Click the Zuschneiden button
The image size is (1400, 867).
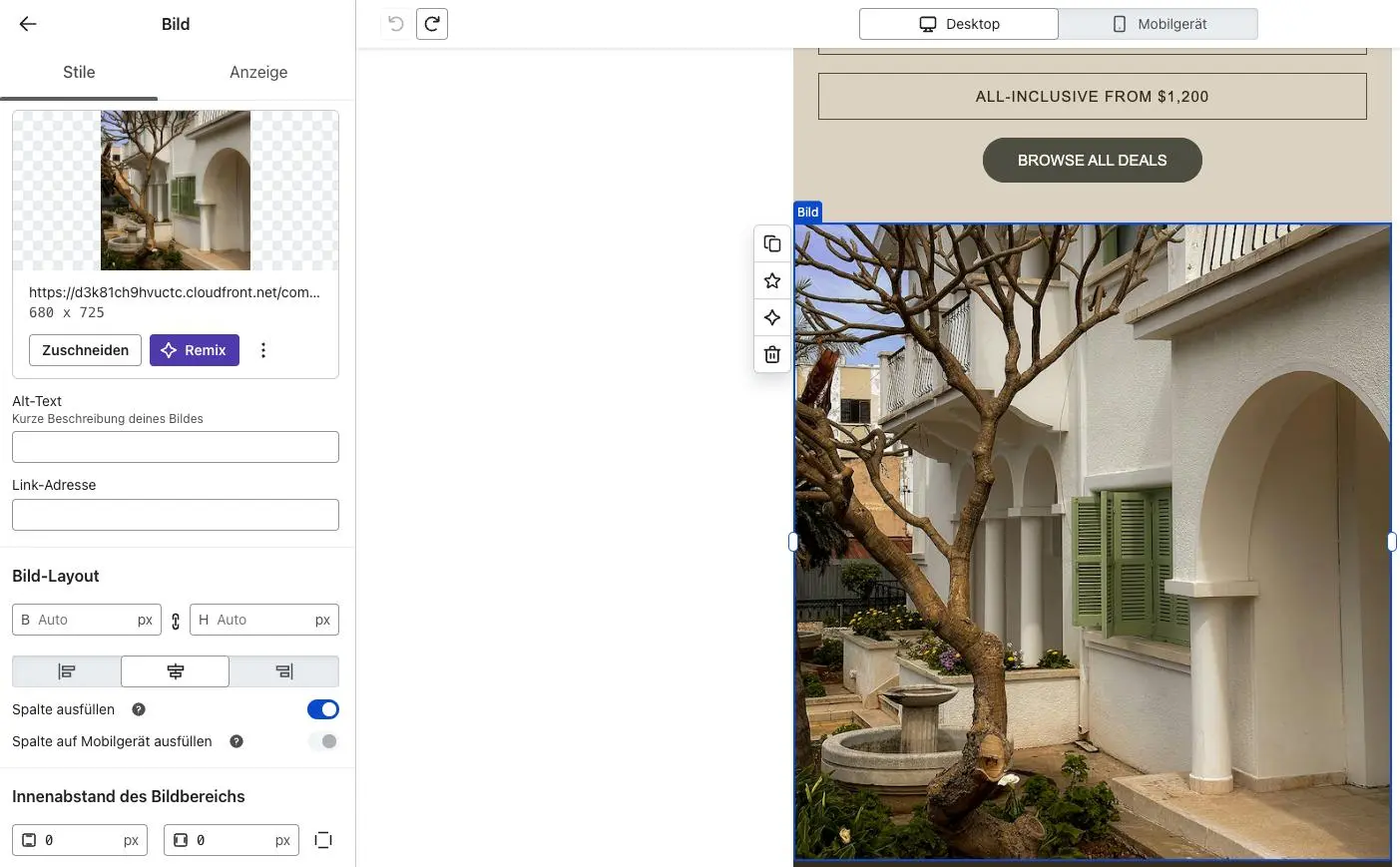point(86,350)
